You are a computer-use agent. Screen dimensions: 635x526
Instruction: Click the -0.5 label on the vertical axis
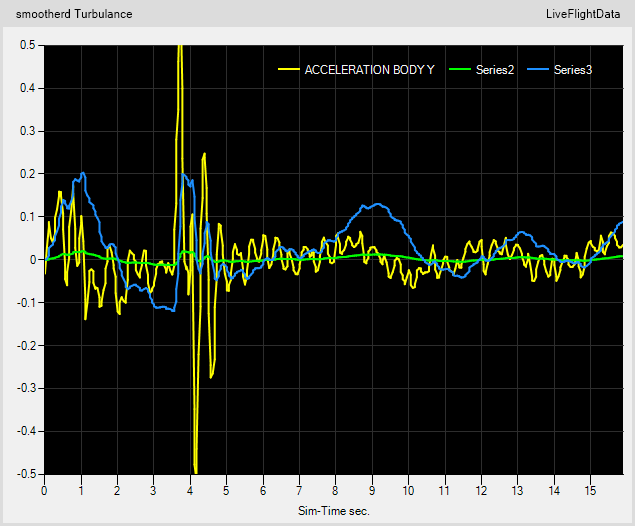(x=26, y=474)
